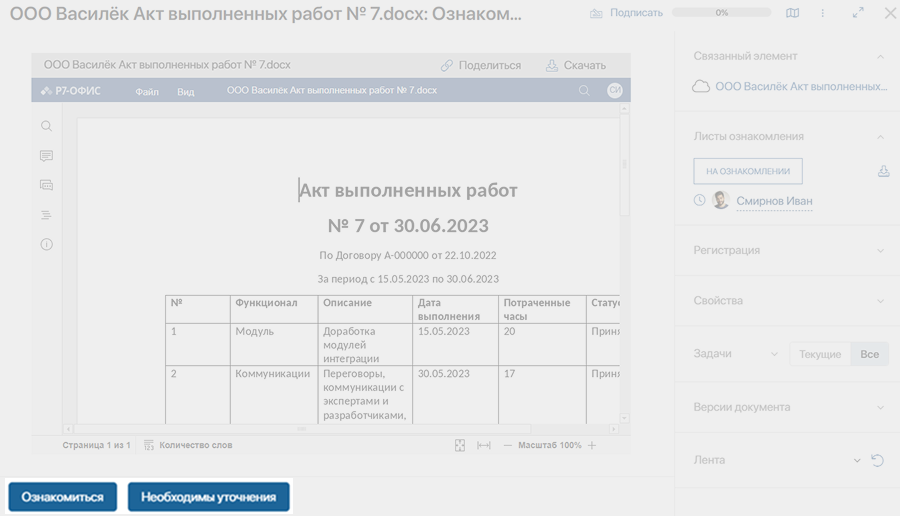Click the editor header search icon
The height and width of the screenshot is (516, 900).
point(584,91)
